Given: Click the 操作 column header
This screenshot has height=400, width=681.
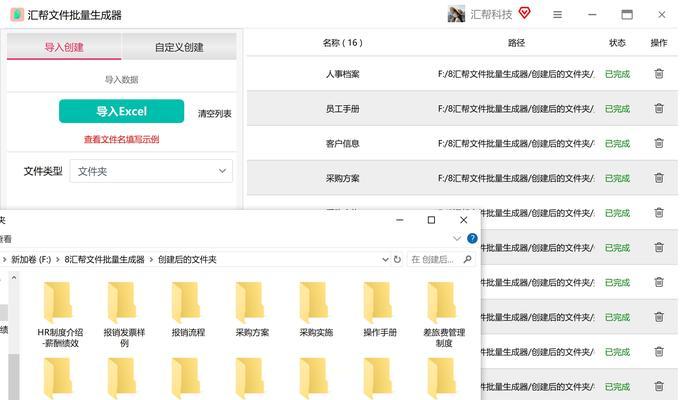Looking at the screenshot, I should click(x=659, y=43).
